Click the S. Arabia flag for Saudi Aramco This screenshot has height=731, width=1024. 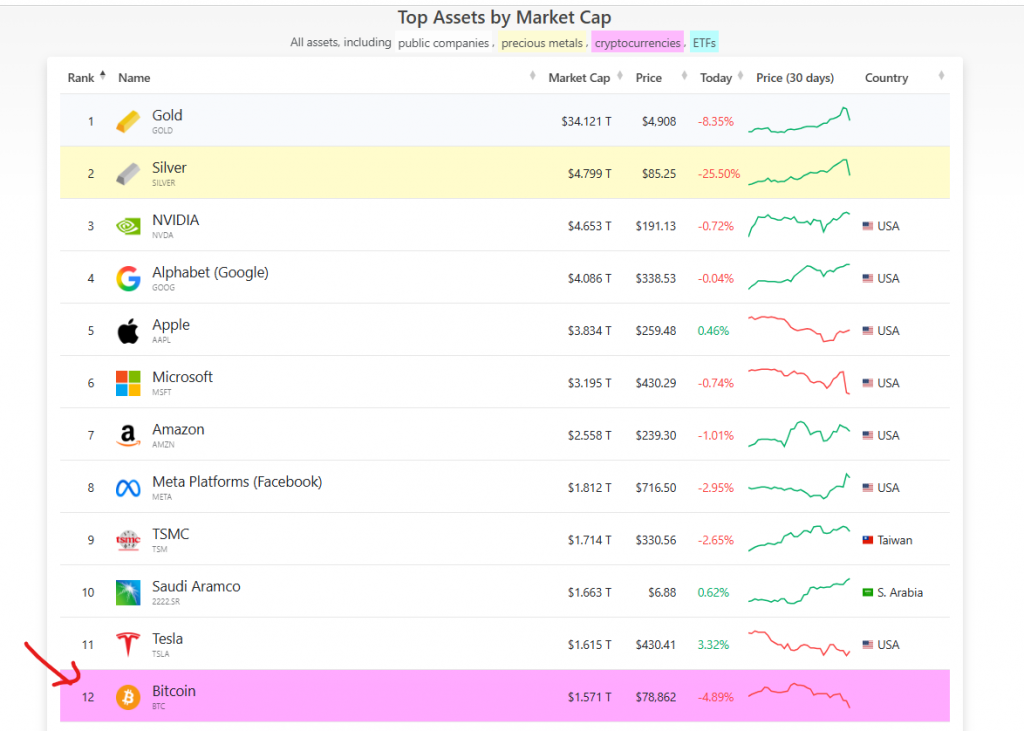pos(866,592)
